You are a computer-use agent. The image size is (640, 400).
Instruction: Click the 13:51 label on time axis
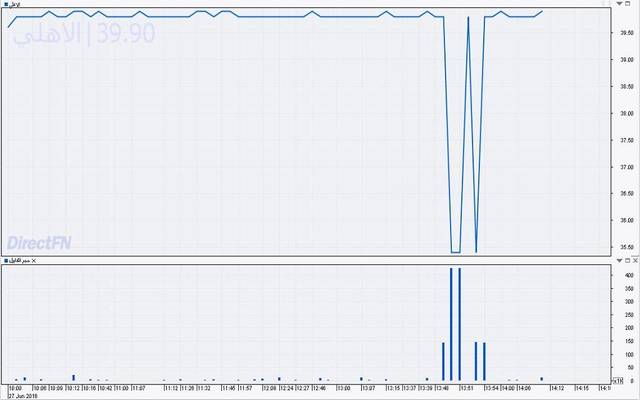click(466, 387)
